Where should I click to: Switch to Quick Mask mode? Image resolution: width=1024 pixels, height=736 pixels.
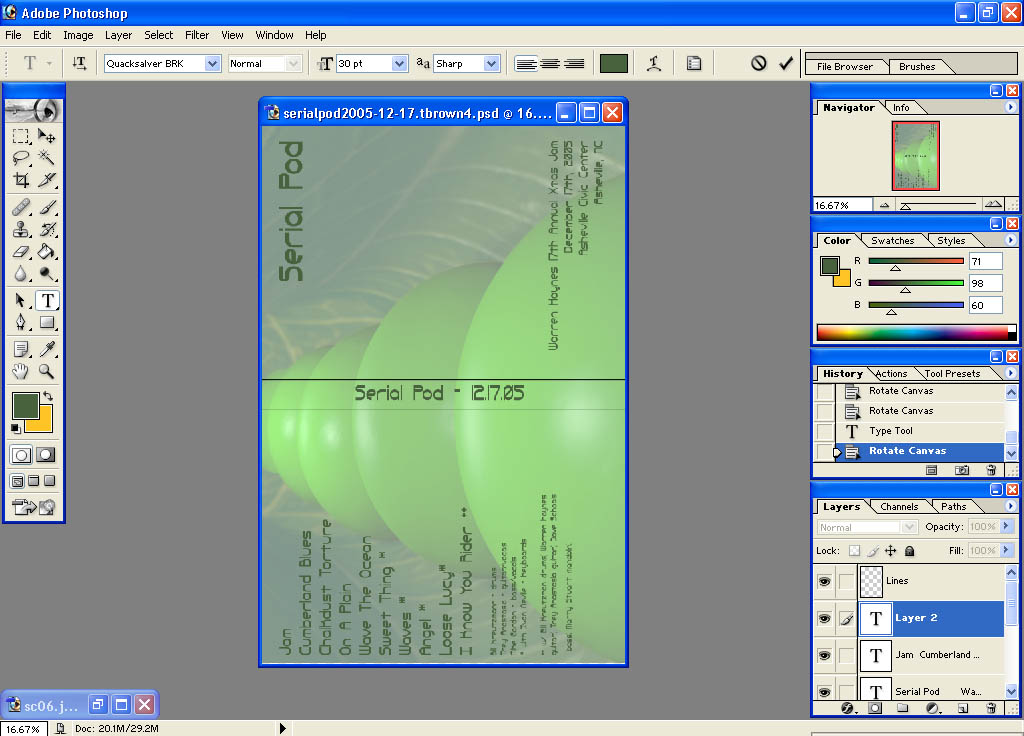pos(46,455)
